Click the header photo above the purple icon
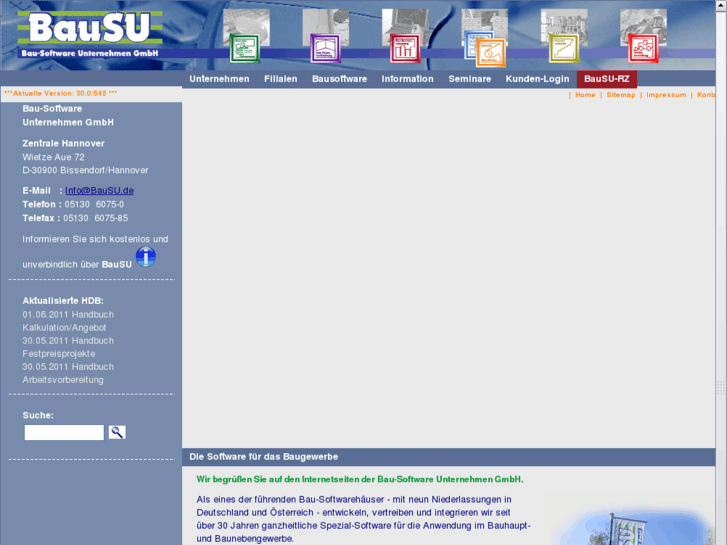 326,21
